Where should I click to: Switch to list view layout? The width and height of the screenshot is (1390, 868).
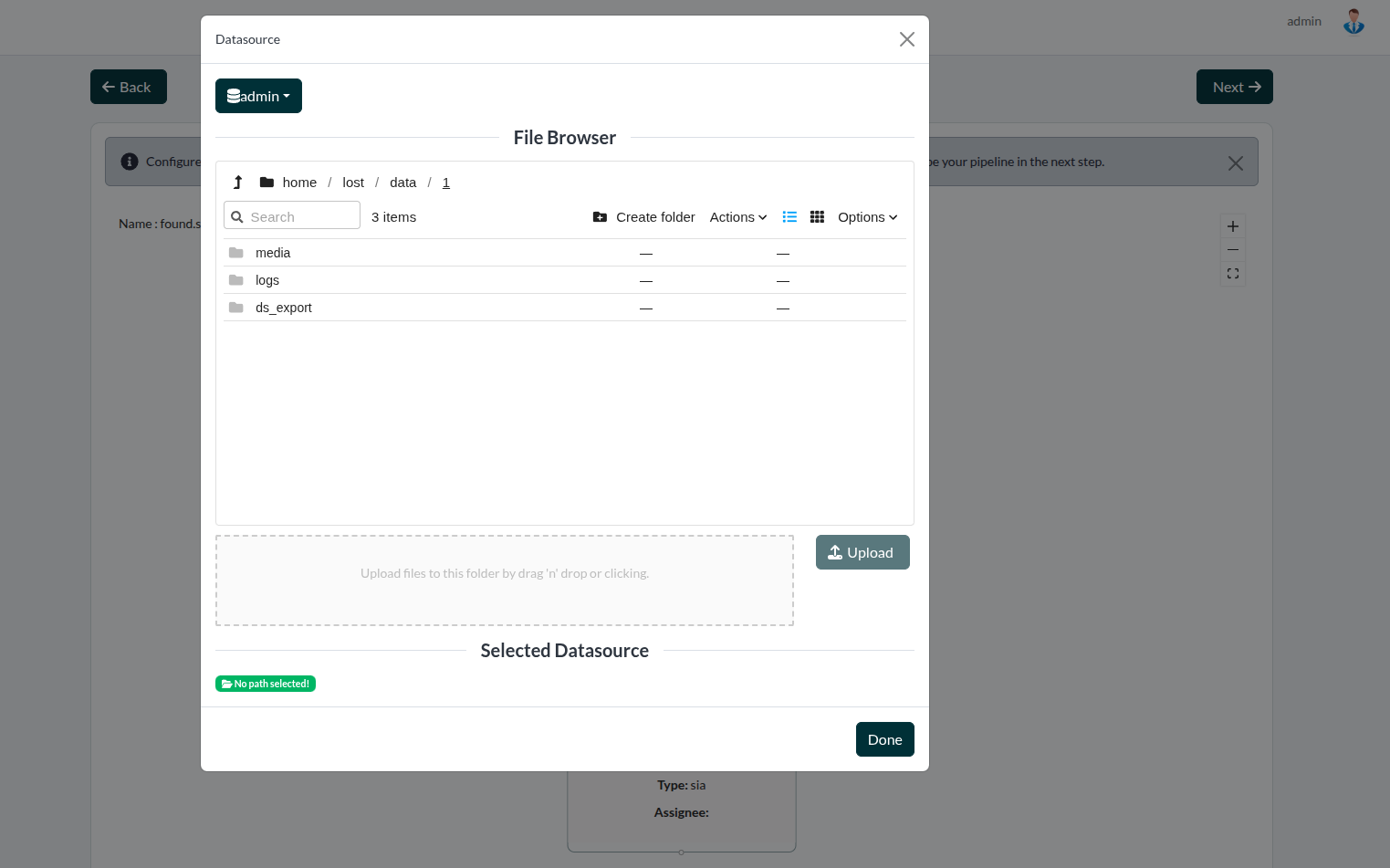point(789,217)
